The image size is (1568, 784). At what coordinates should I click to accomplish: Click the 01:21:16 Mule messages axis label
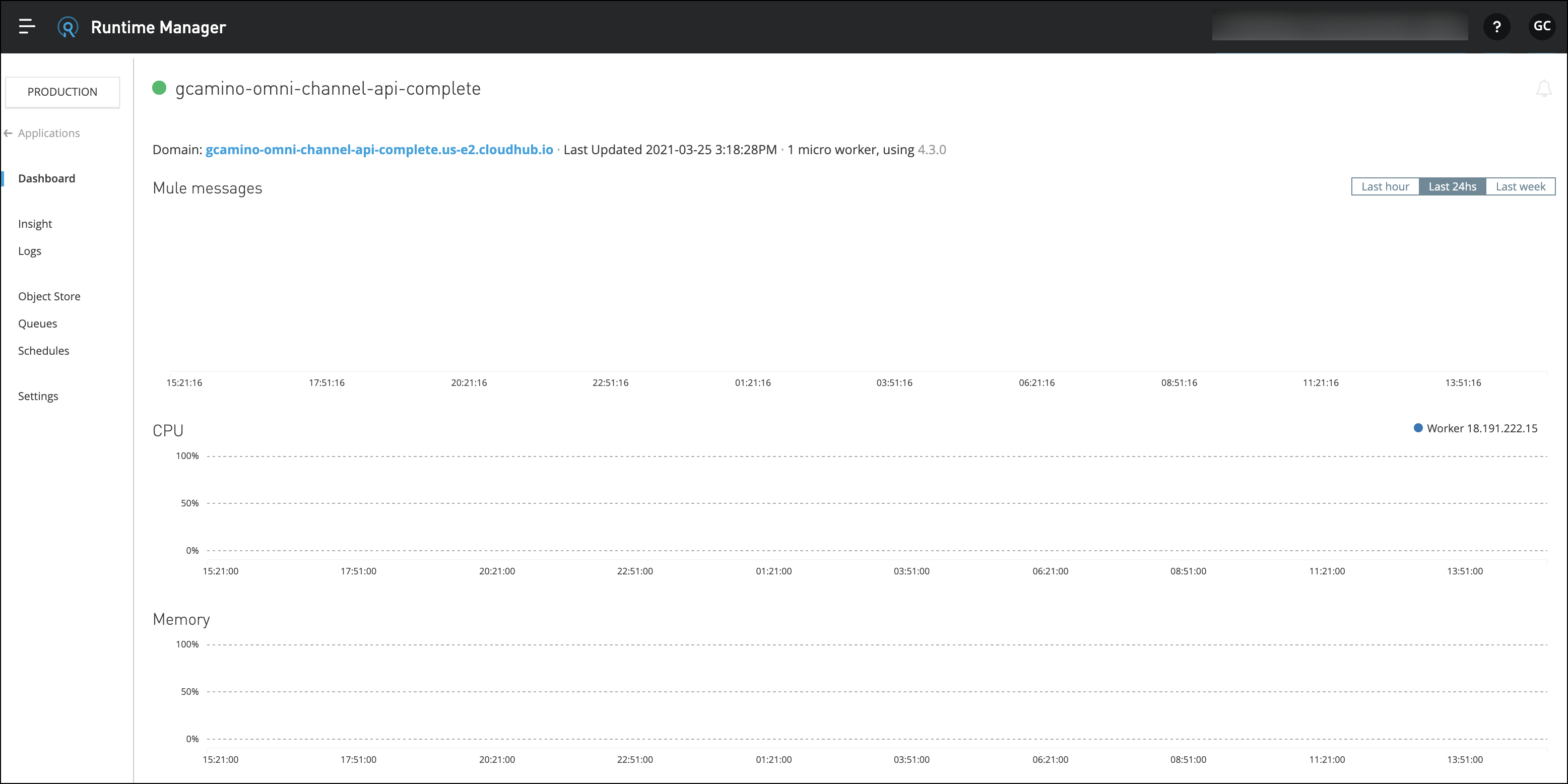click(x=753, y=383)
